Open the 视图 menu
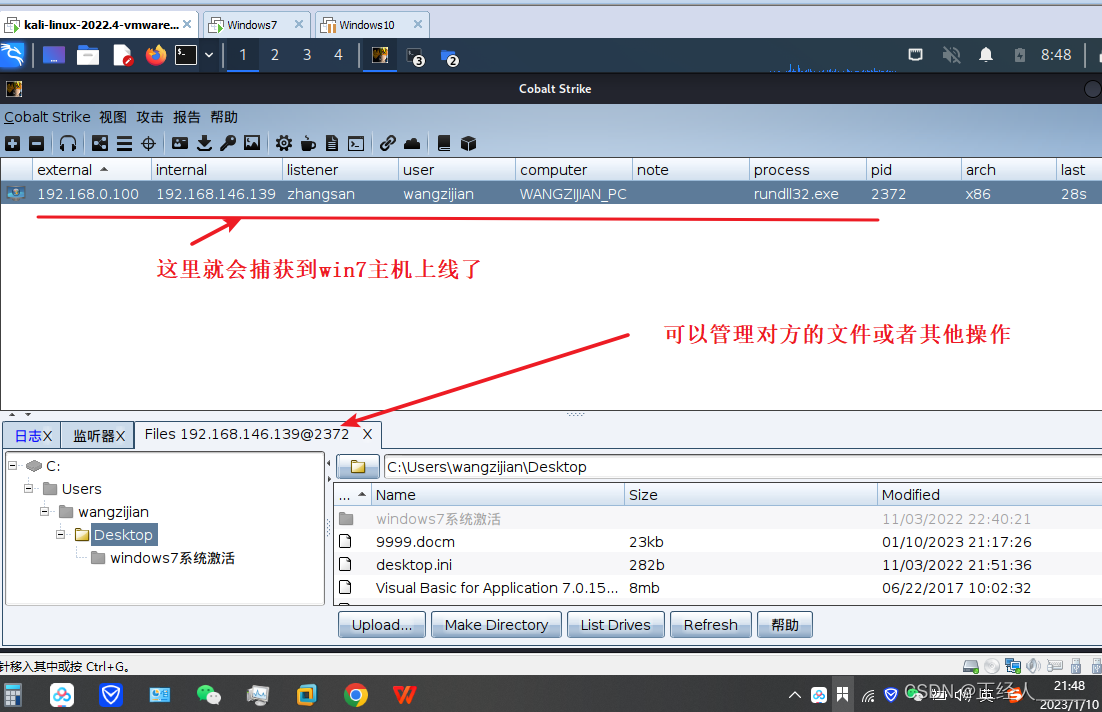 click(x=113, y=117)
